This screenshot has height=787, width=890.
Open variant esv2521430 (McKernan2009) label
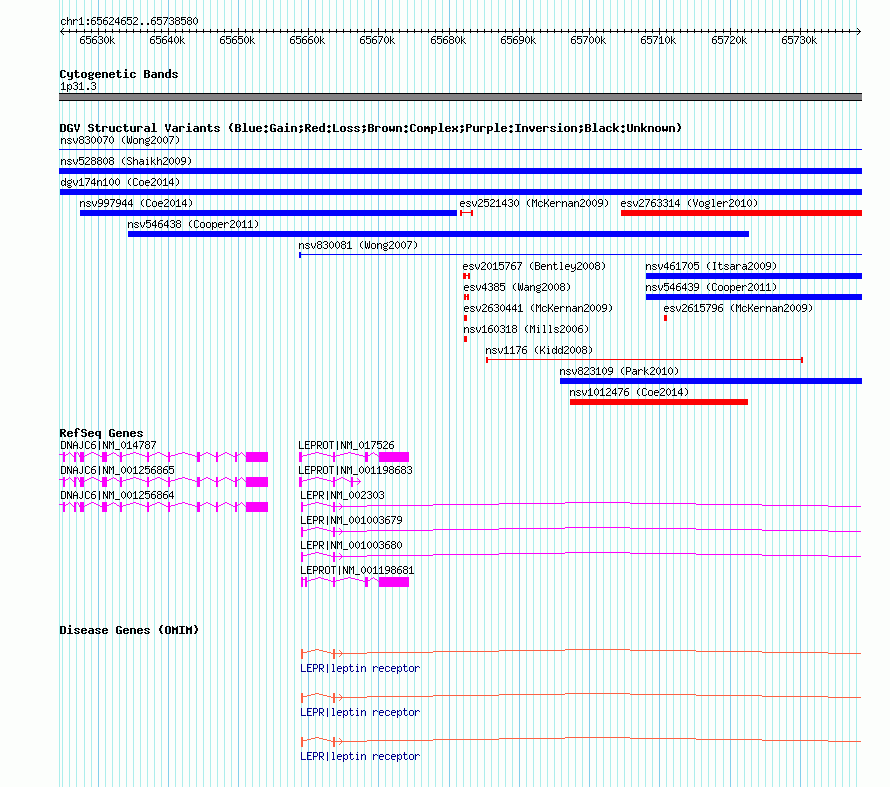[534, 203]
